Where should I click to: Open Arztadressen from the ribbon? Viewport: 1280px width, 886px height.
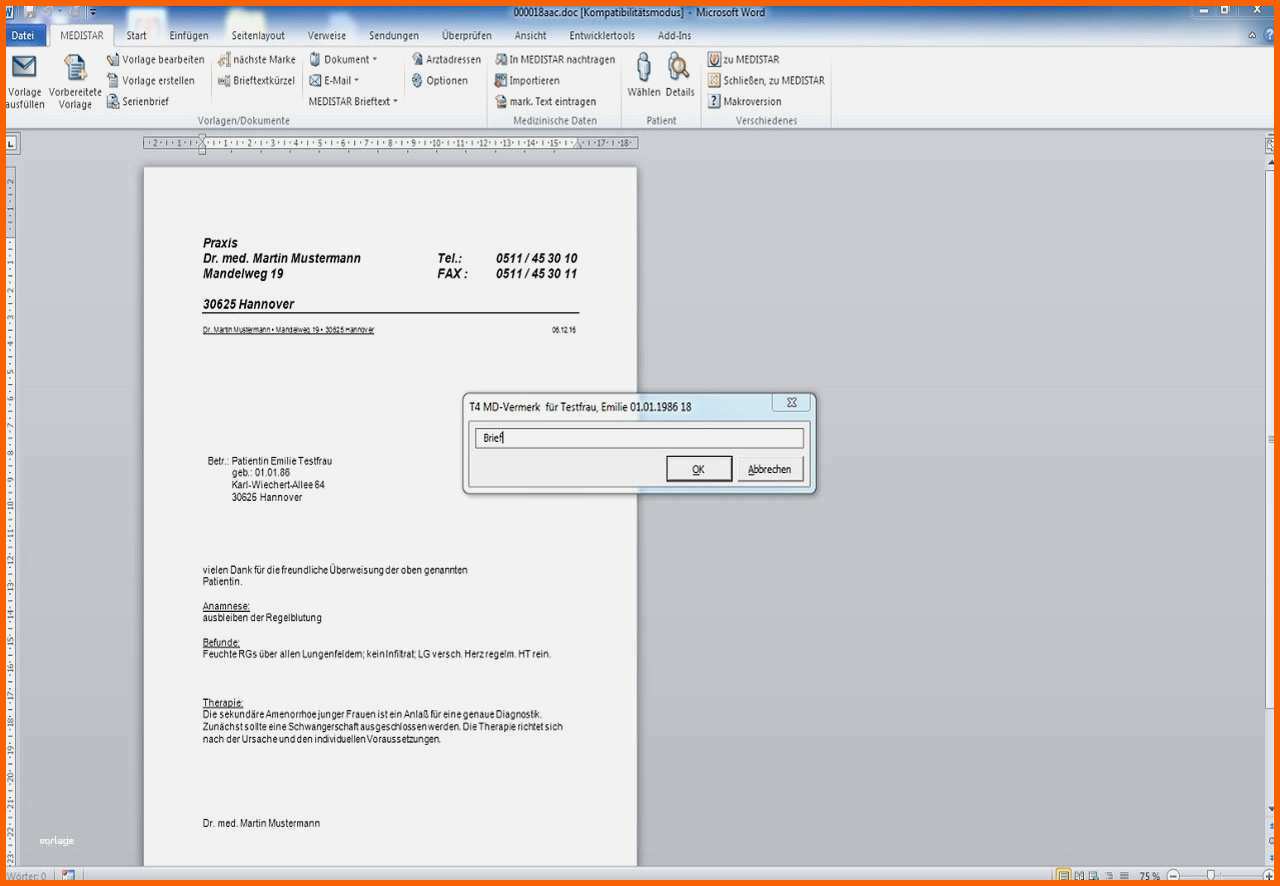[x=417, y=60]
